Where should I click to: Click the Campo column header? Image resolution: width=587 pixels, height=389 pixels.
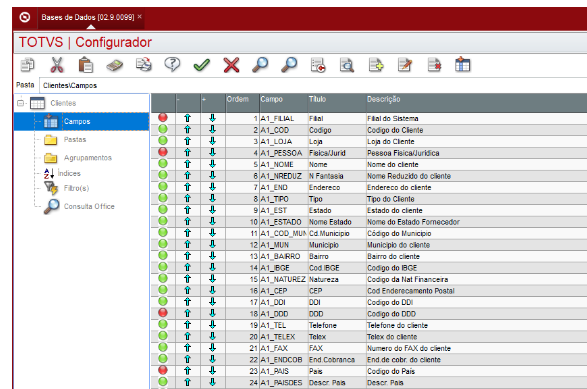283,103
